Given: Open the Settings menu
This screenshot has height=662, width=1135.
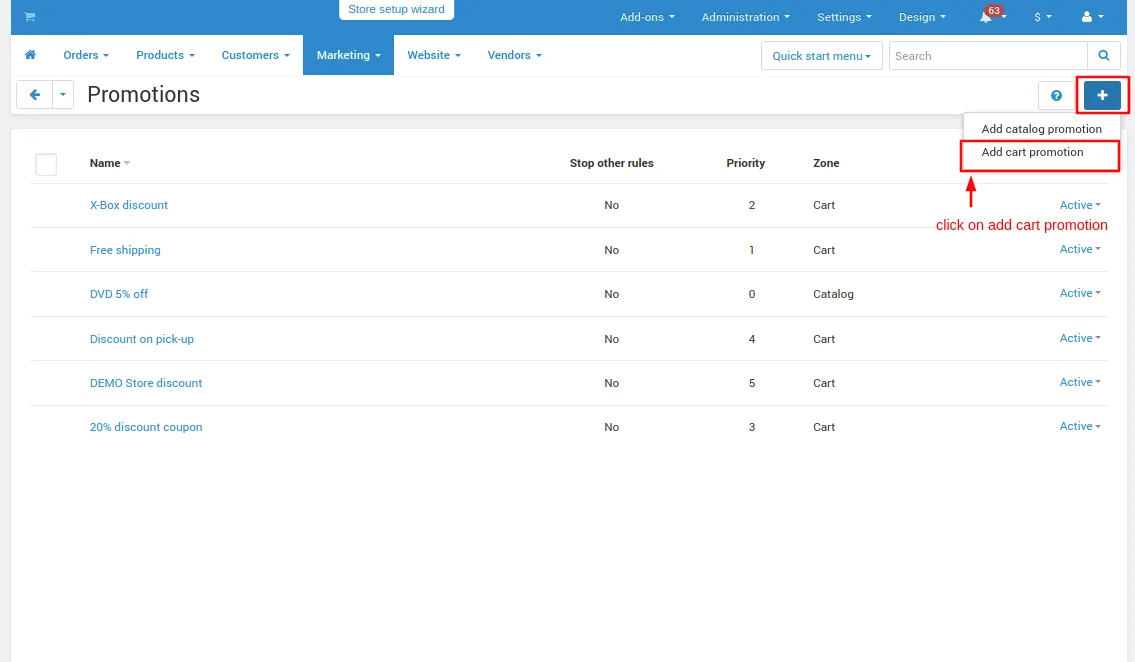Looking at the screenshot, I should (x=844, y=17).
